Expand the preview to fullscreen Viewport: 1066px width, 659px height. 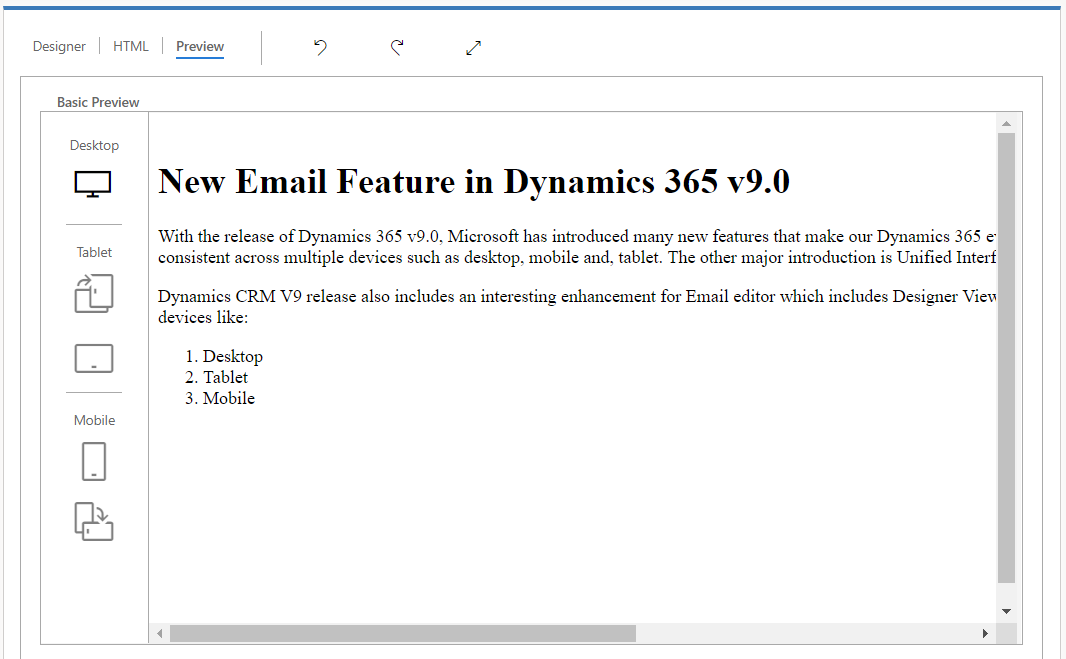(473, 47)
